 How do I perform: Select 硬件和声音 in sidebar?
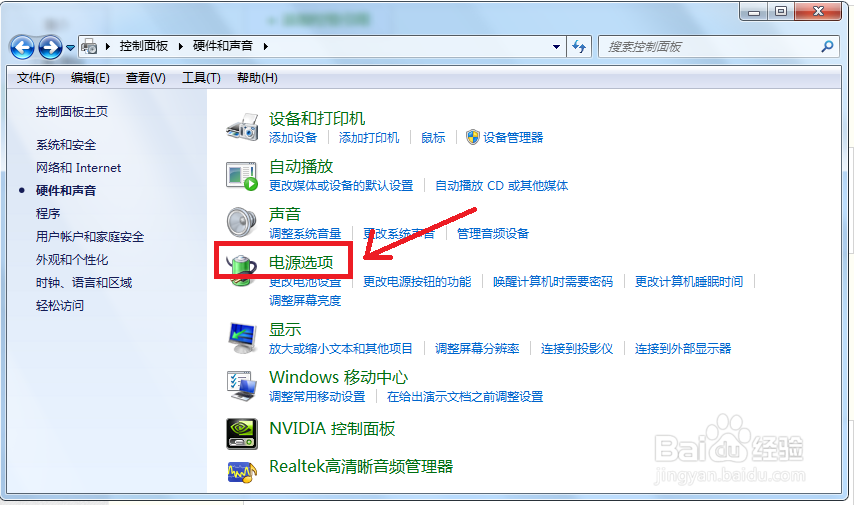click(x=66, y=191)
